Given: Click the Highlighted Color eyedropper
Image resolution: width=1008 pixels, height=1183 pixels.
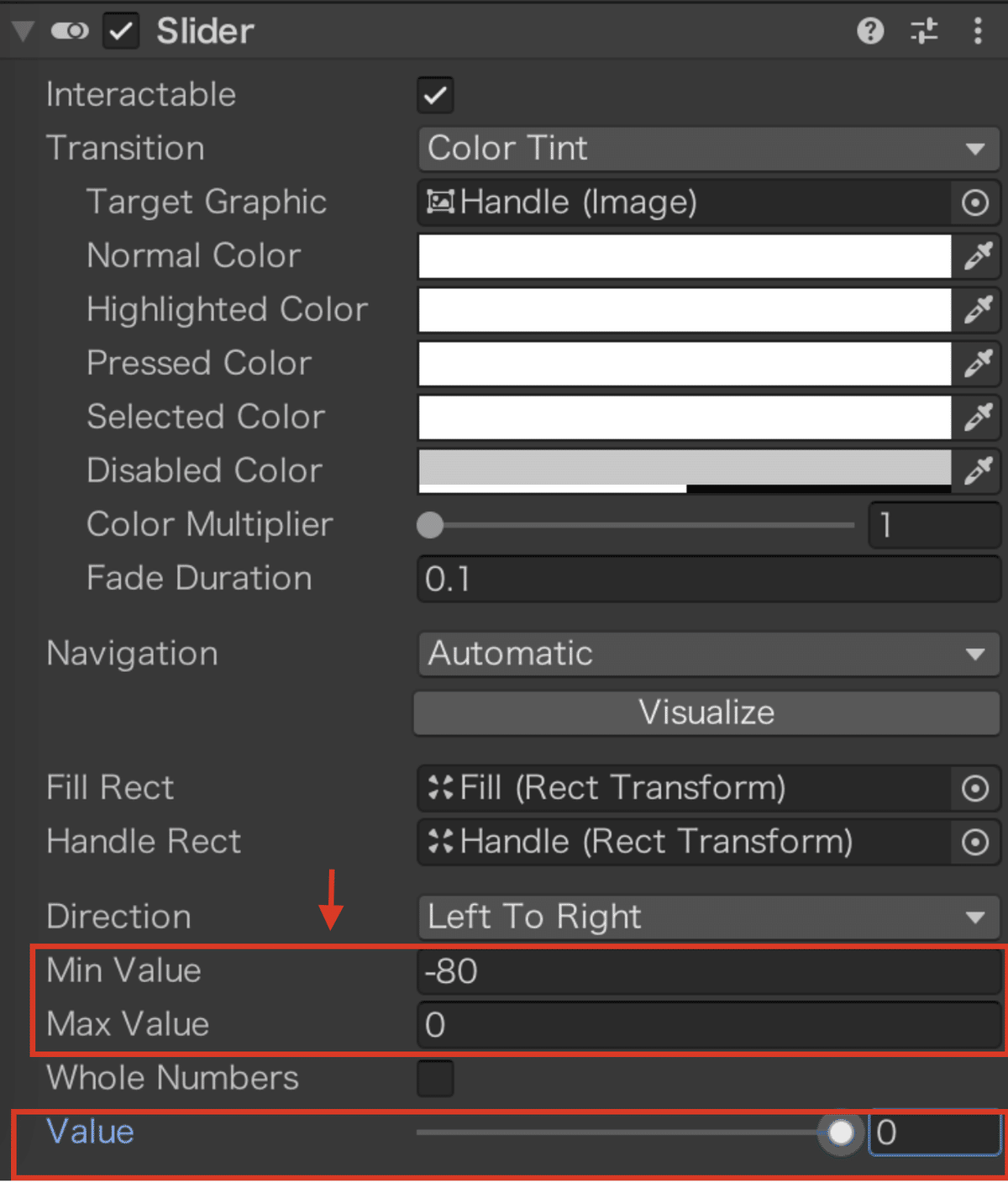Looking at the screenshot, I should tap(979, 310).
